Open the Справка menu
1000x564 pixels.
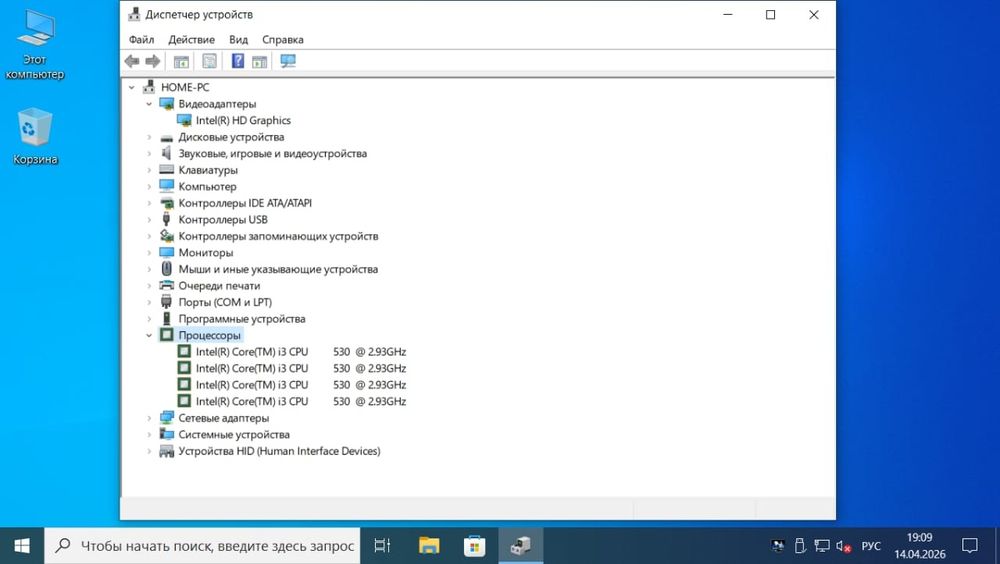[x=283, y=40]
